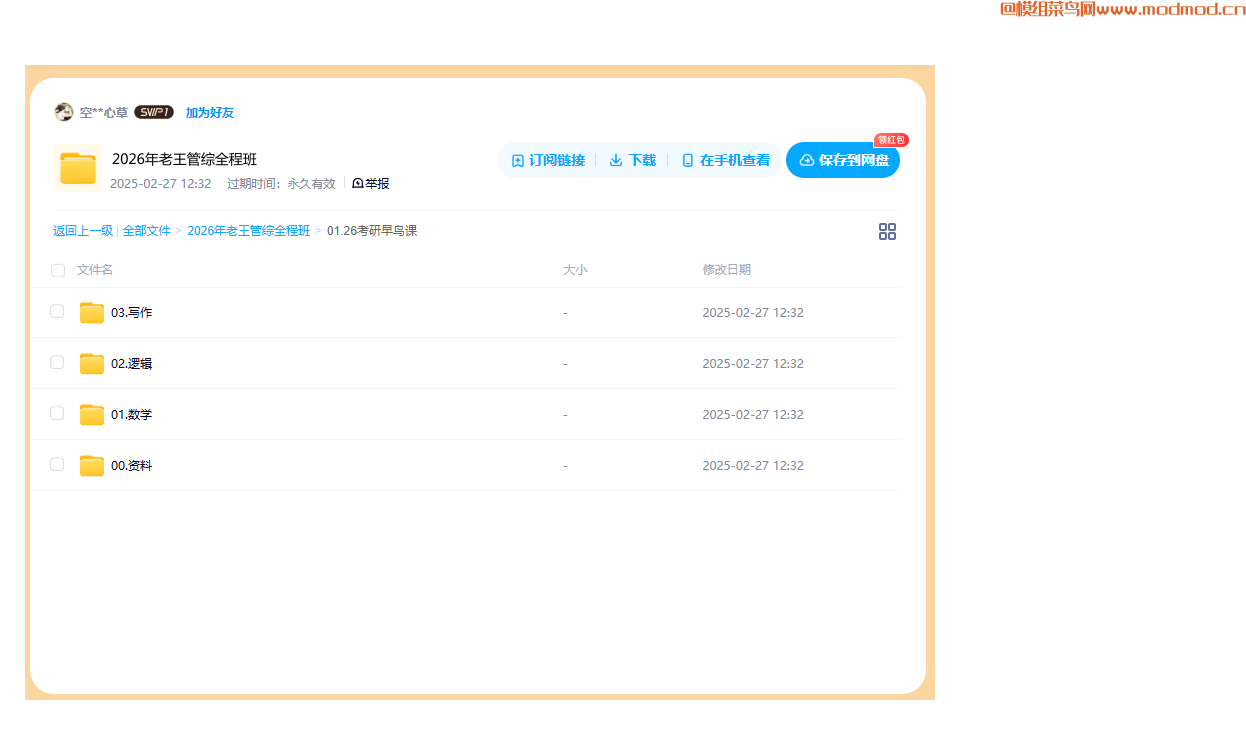Viewport: 1246px width, 749px height.
Task: Click the user avatar of 空**心草
Action: tap(64, 112)
